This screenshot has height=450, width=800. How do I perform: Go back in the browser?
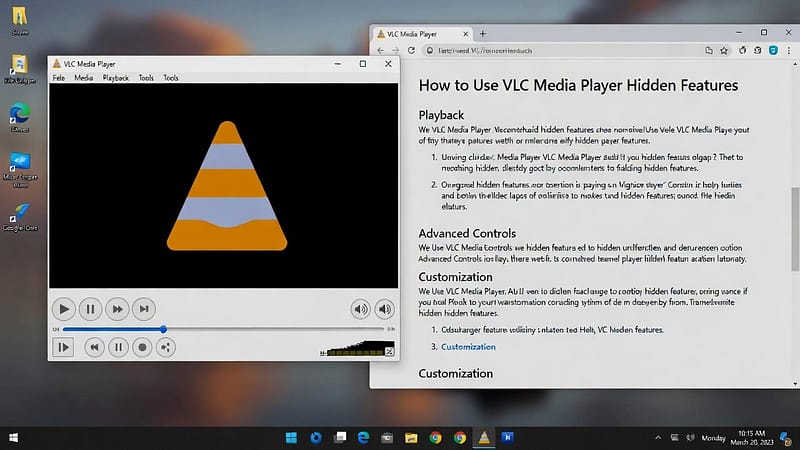pyautogui.click(x=381, y=51)
